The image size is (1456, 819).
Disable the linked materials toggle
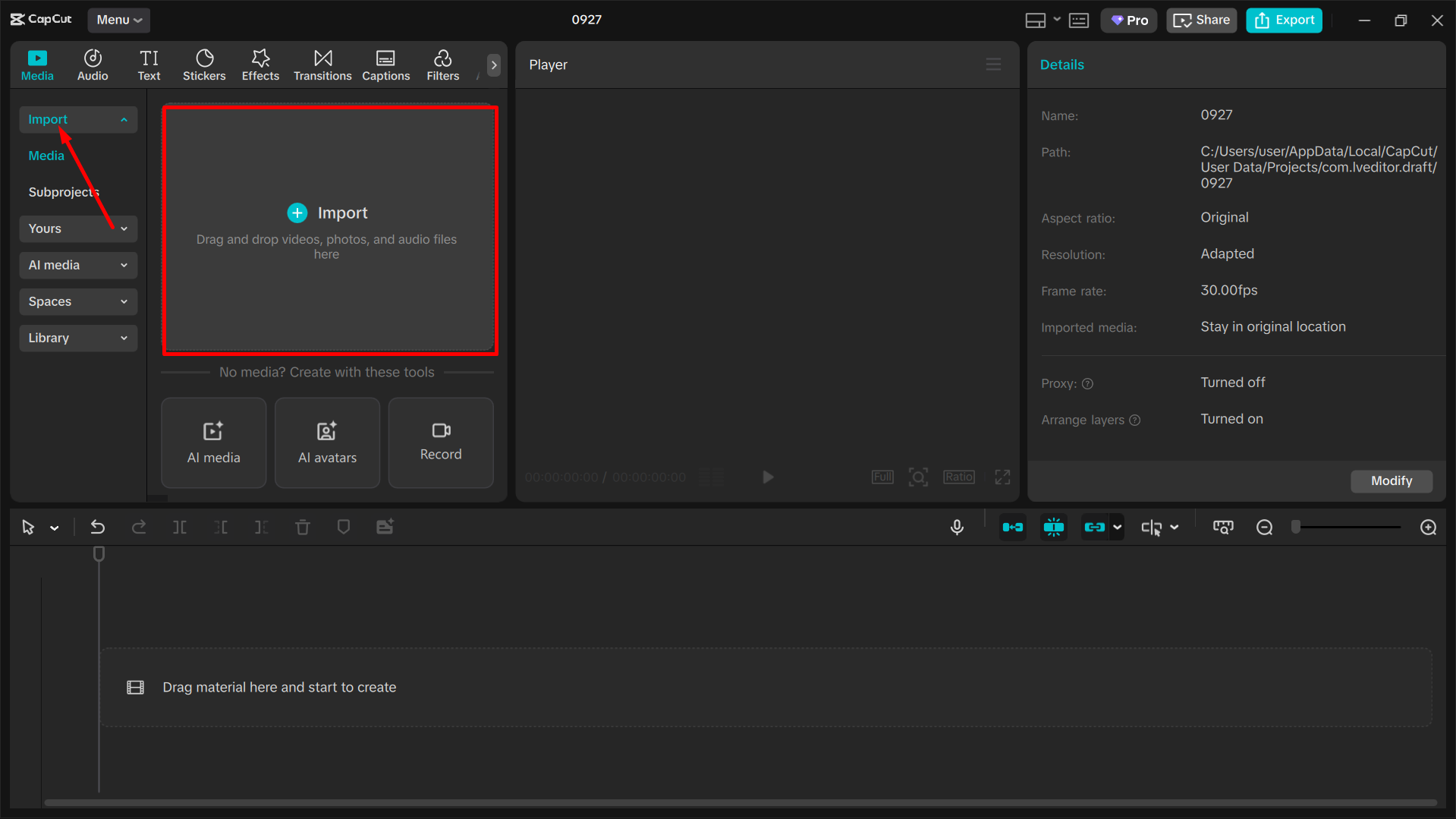click(x=1096, y=527)
